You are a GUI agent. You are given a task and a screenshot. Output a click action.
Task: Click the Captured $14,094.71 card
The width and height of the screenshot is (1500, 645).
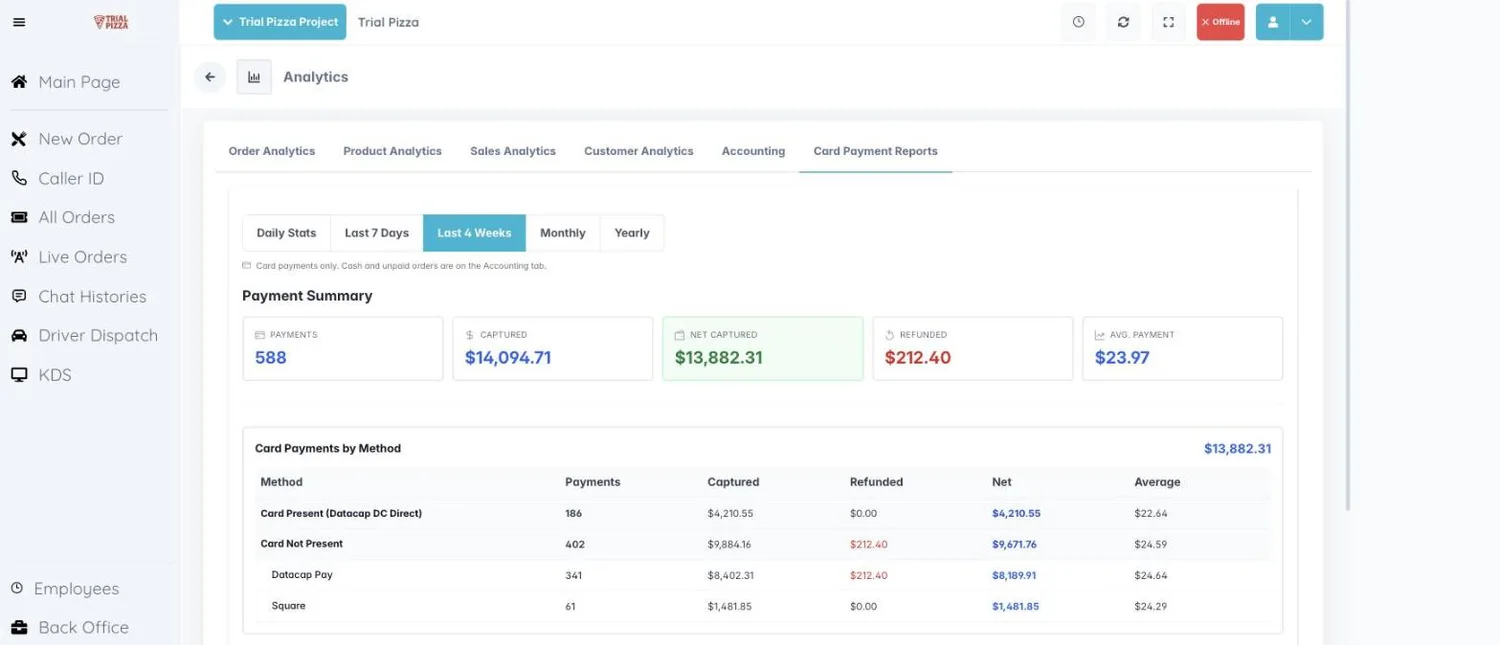(553, 349)
